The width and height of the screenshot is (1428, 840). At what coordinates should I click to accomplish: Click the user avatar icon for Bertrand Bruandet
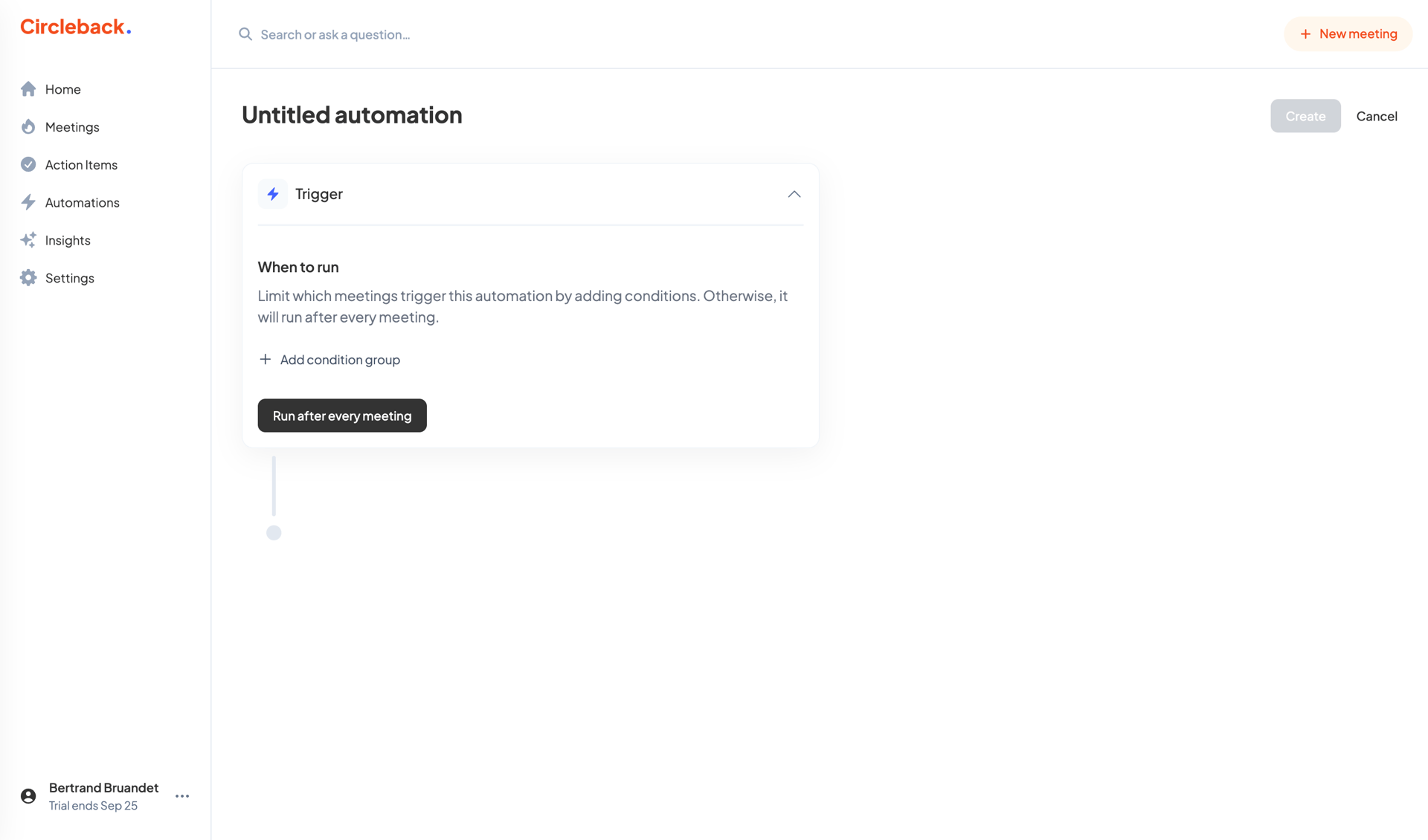[28, 795]
